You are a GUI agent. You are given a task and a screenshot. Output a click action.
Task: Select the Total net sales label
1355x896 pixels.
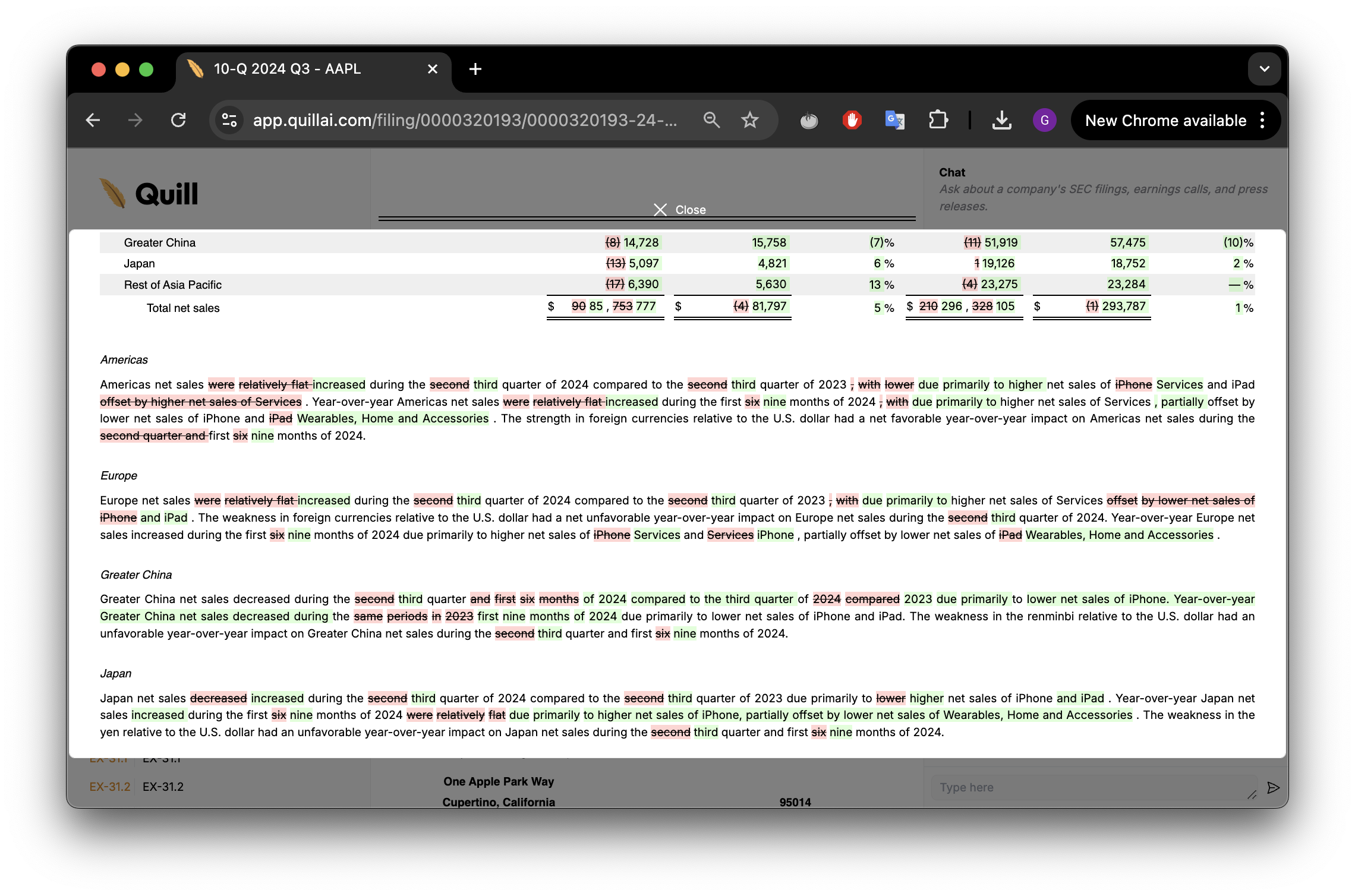pos(183,308)
